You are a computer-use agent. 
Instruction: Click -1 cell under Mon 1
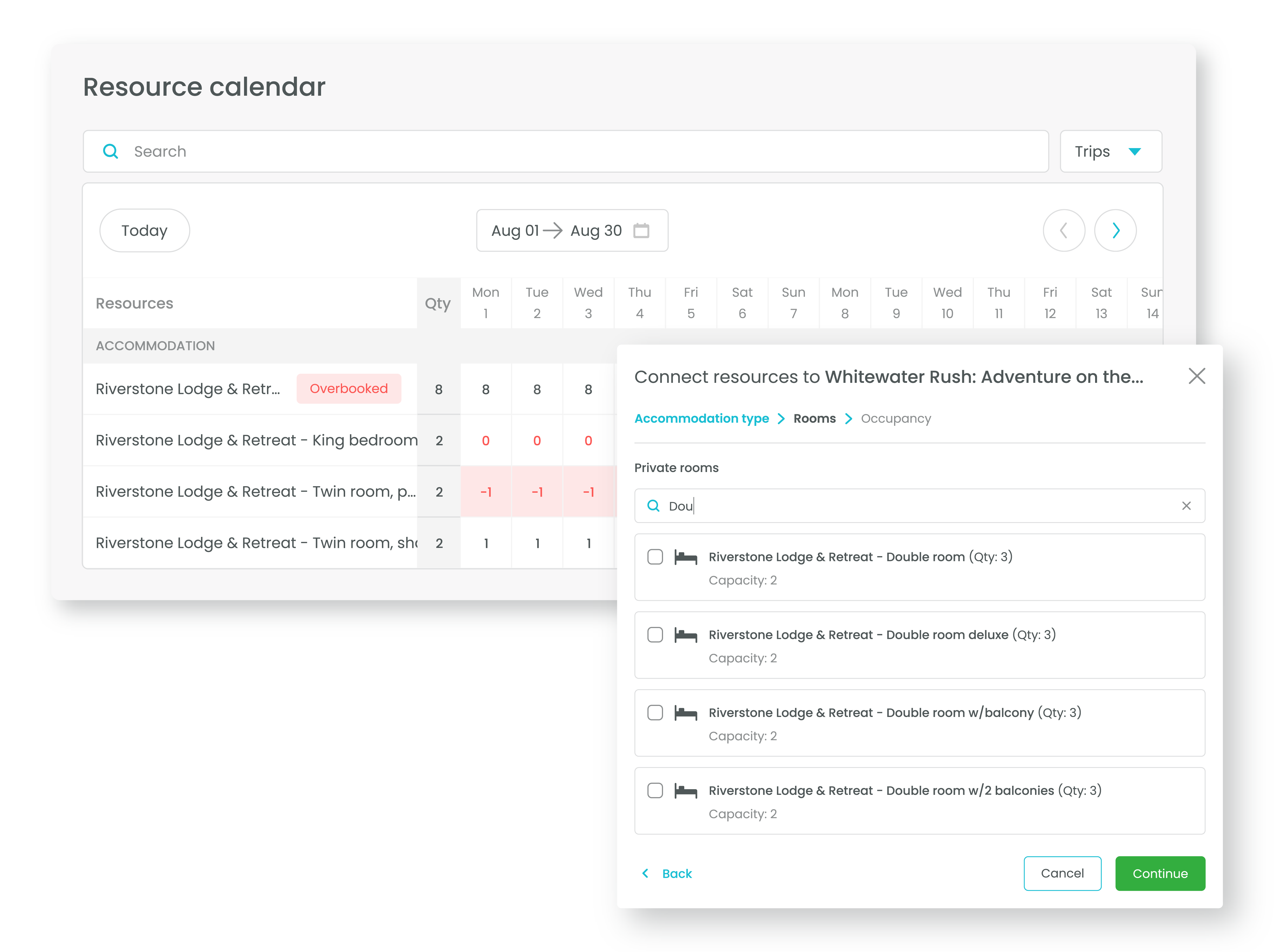coord(486,492)
